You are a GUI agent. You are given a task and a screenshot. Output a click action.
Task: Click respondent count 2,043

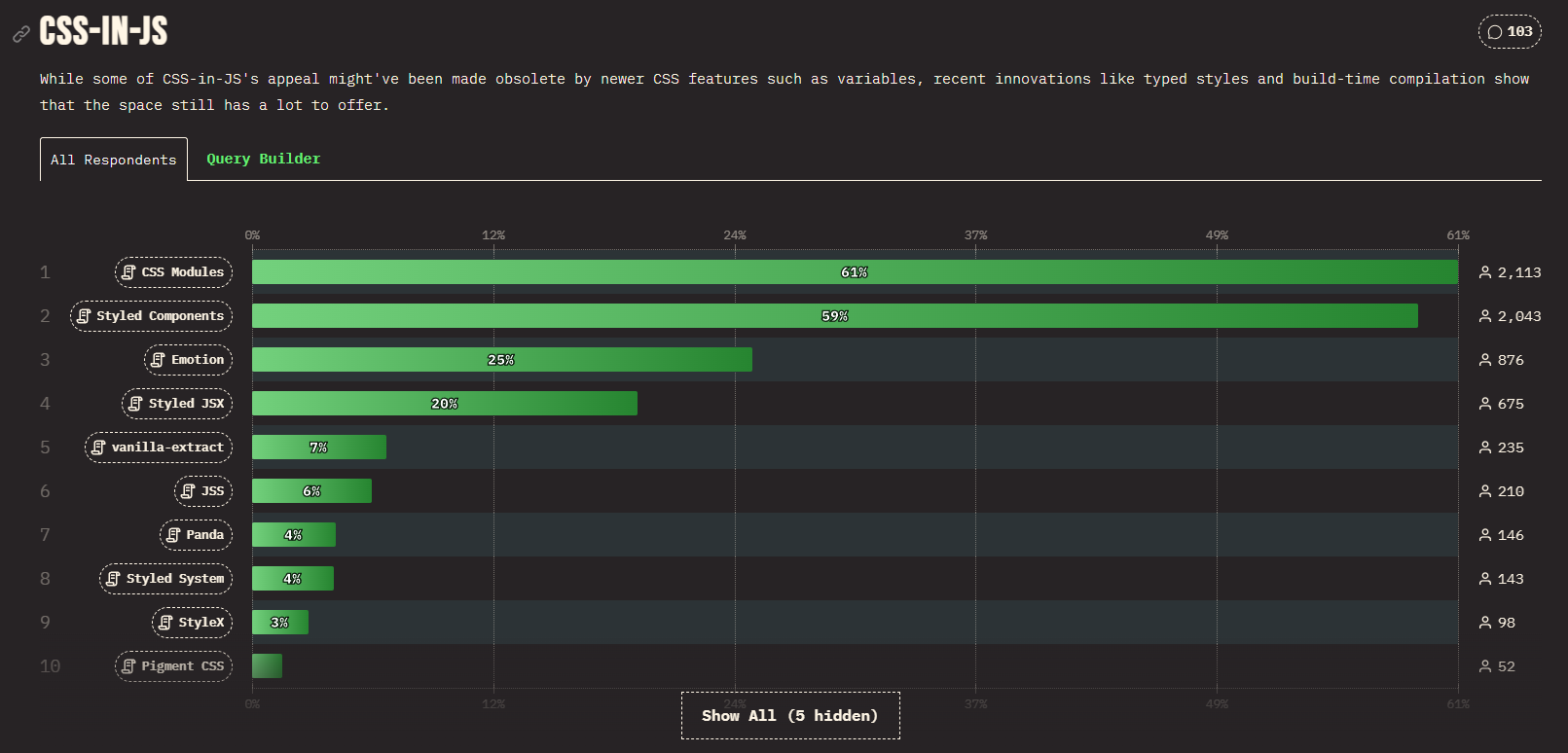[x=1519, y=316]
